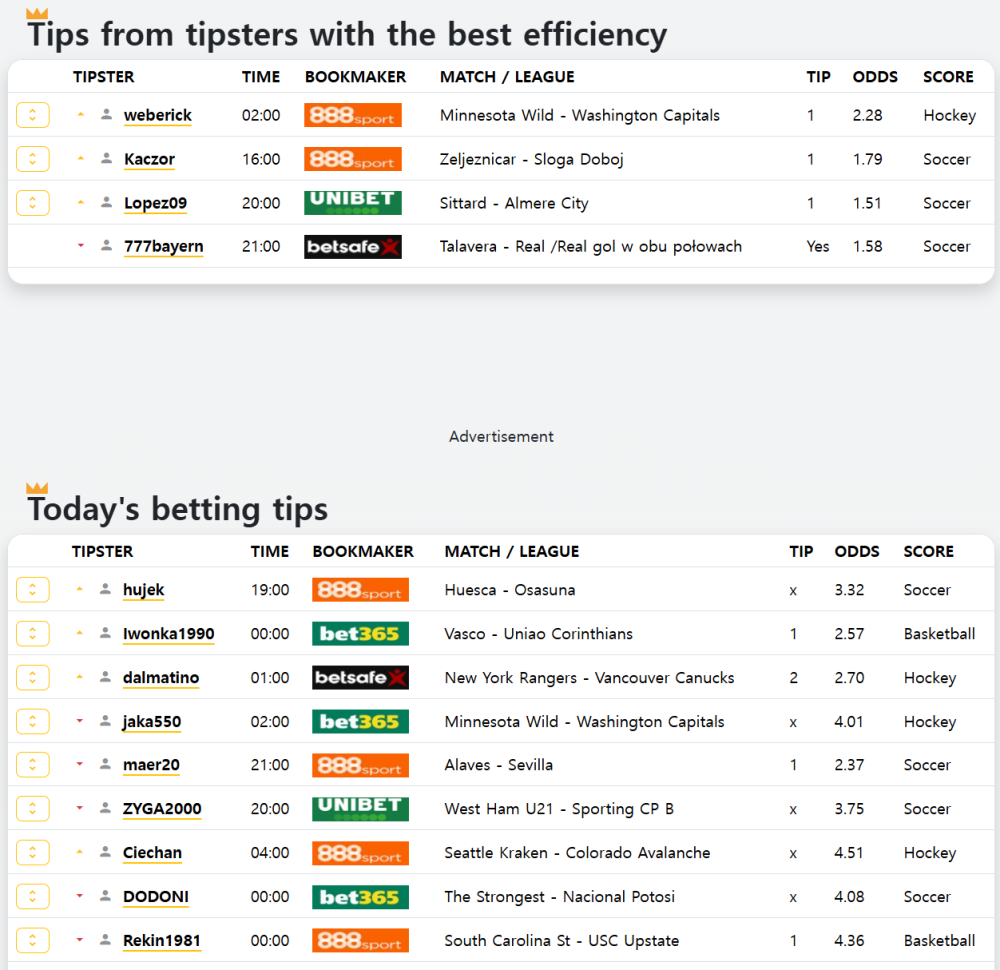Click the Betsafe logo next to 777bayern
Viewport: 1000px width, 970px height.
pos(353,247)
